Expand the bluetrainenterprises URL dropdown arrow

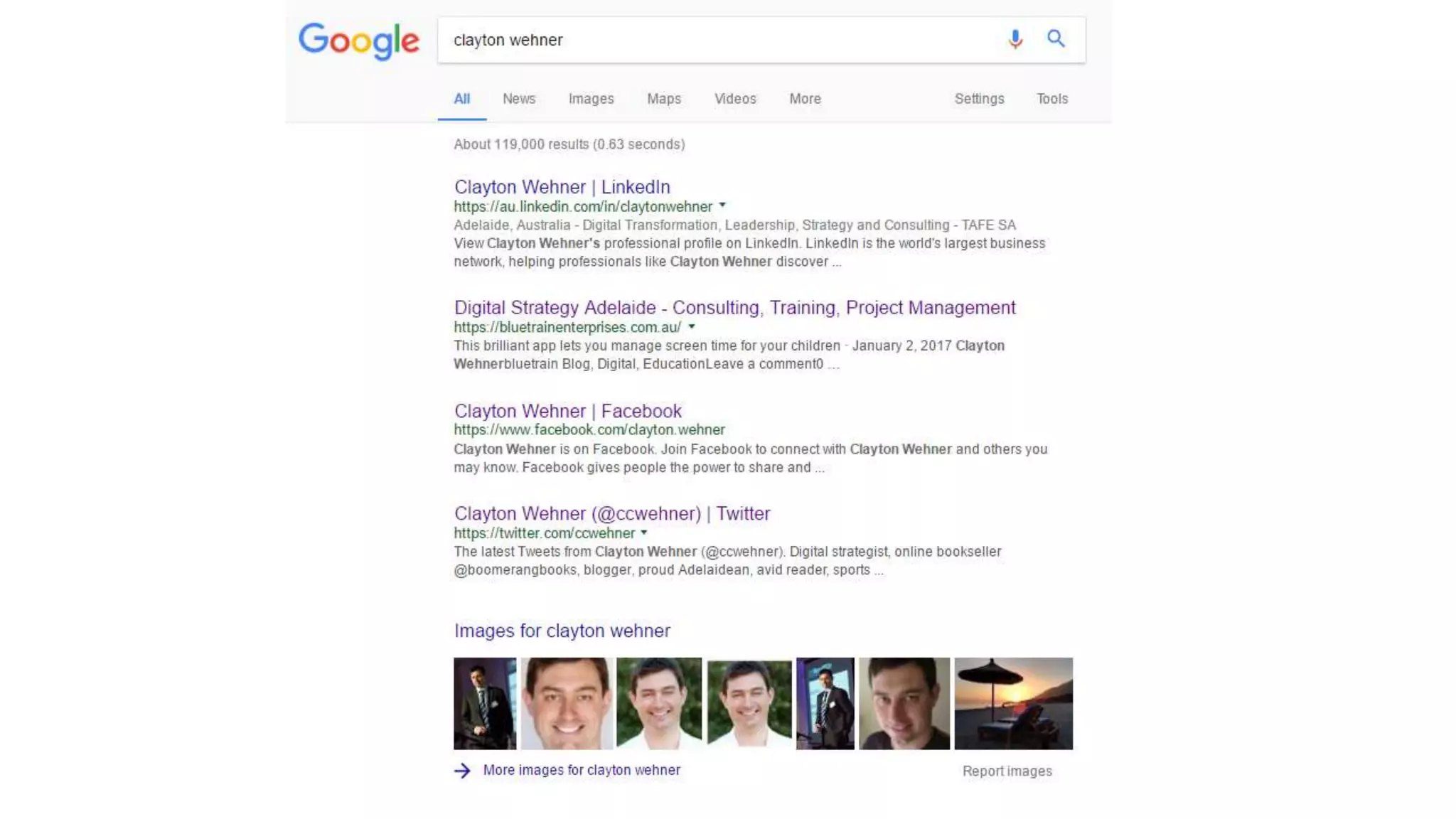691,327
